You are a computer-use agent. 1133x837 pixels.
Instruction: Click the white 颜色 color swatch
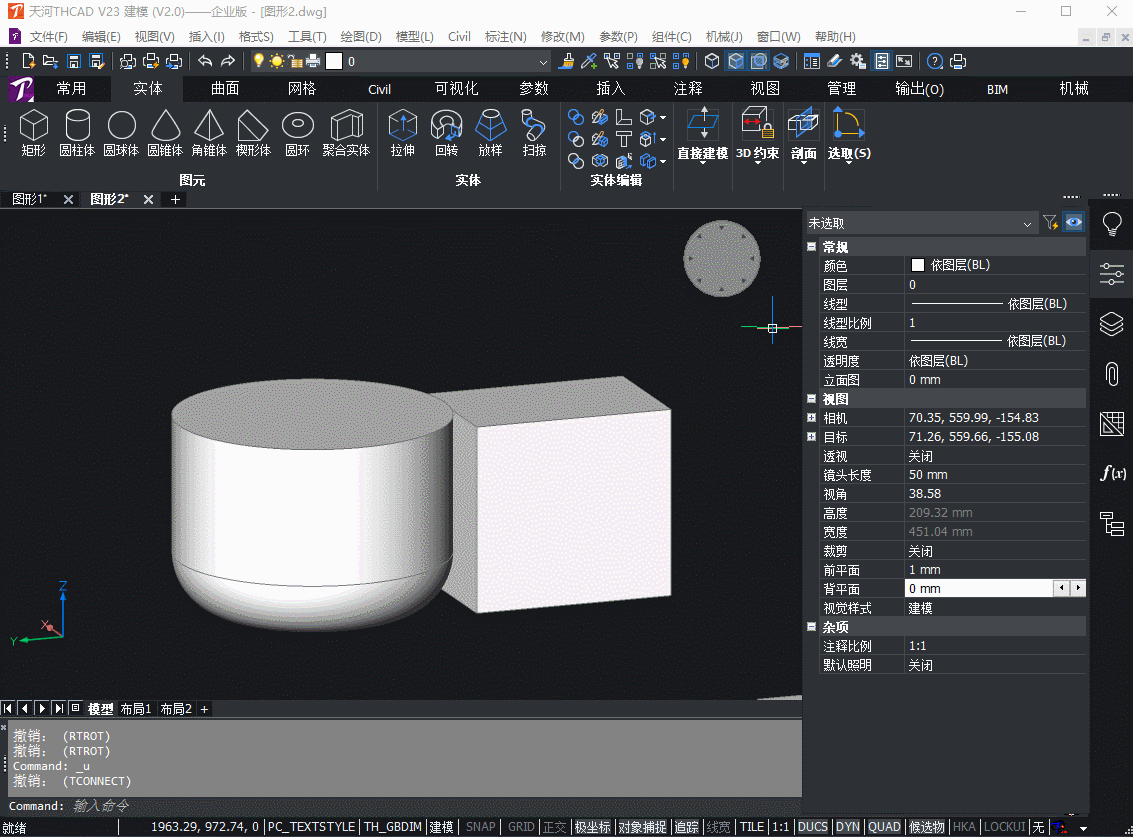click(918, 265)
